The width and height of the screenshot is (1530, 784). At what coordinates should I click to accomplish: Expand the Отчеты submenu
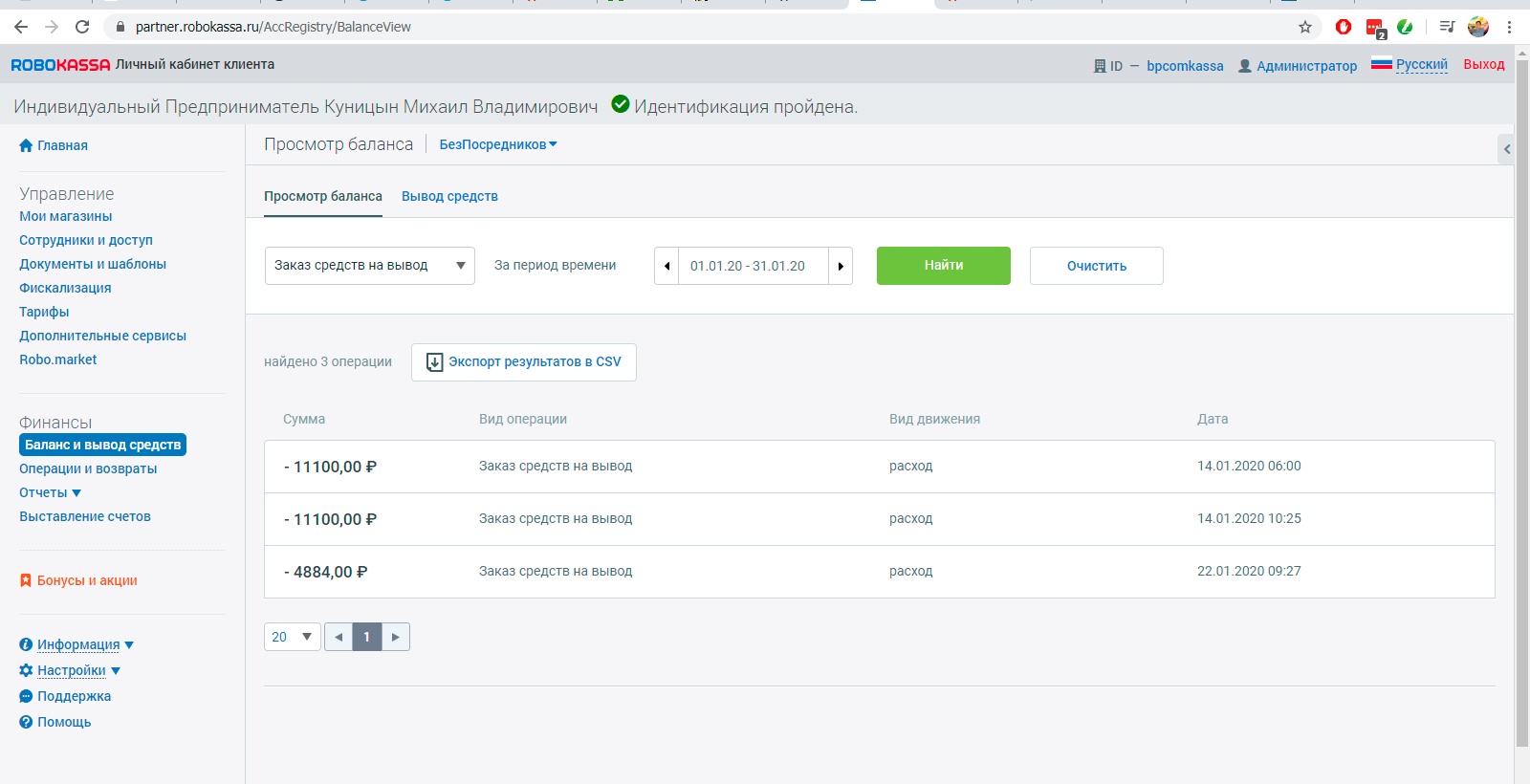click(50, 492)
